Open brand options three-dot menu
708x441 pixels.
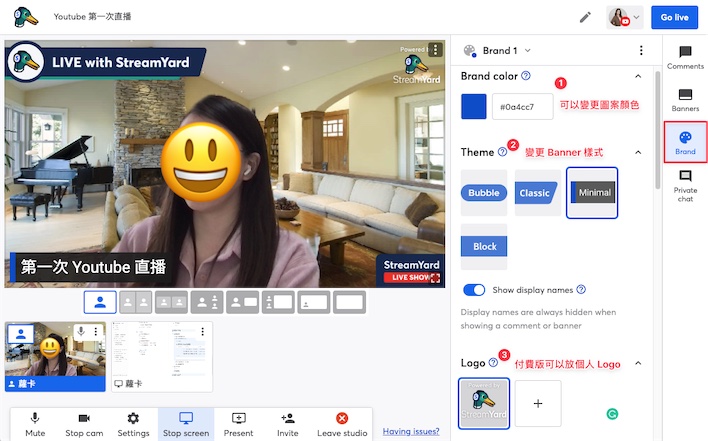[641, 51]
